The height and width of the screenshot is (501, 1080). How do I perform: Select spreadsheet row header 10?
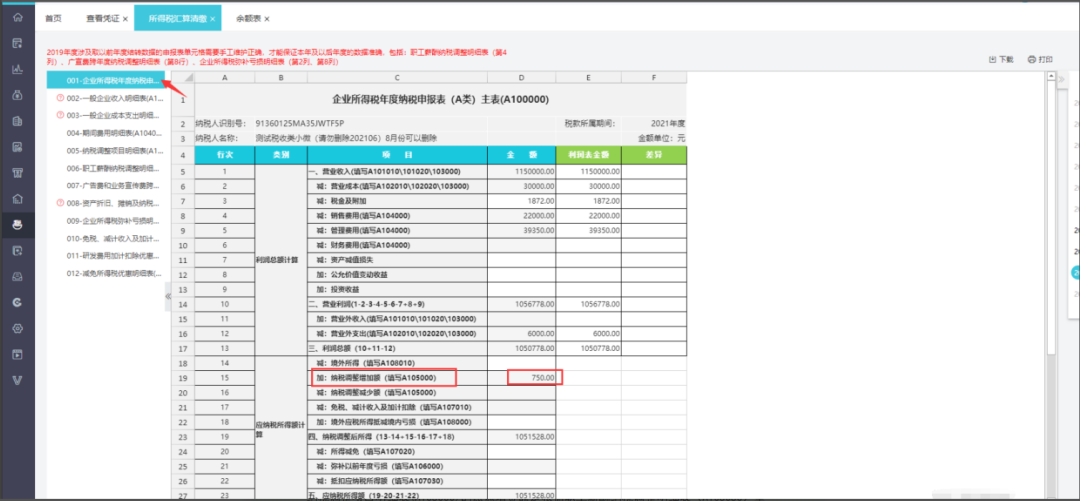click(183, 245)
